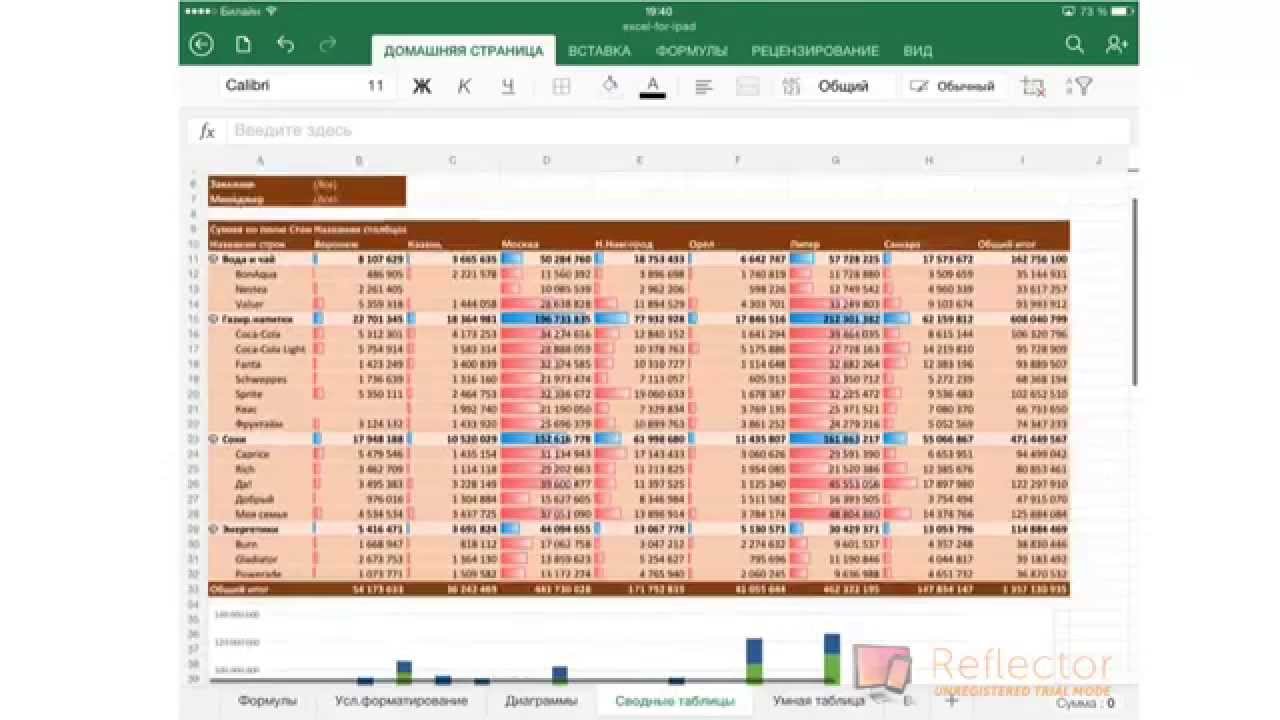
Task: Switch to the ДОМАШНЯЯ СТРАНИЦА ribbon tab
Action: 464,50
